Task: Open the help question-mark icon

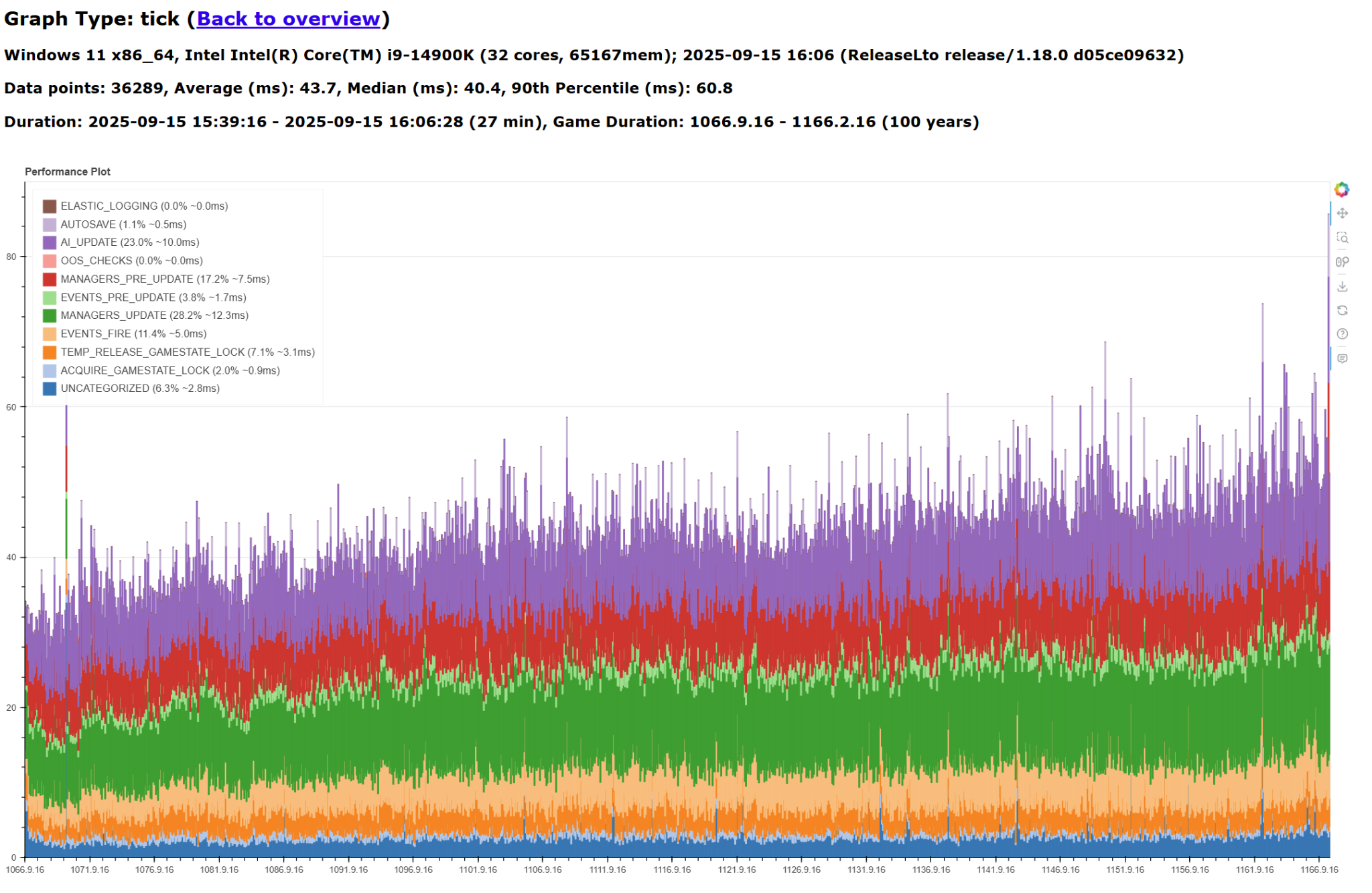Action: pos(1342,334)
